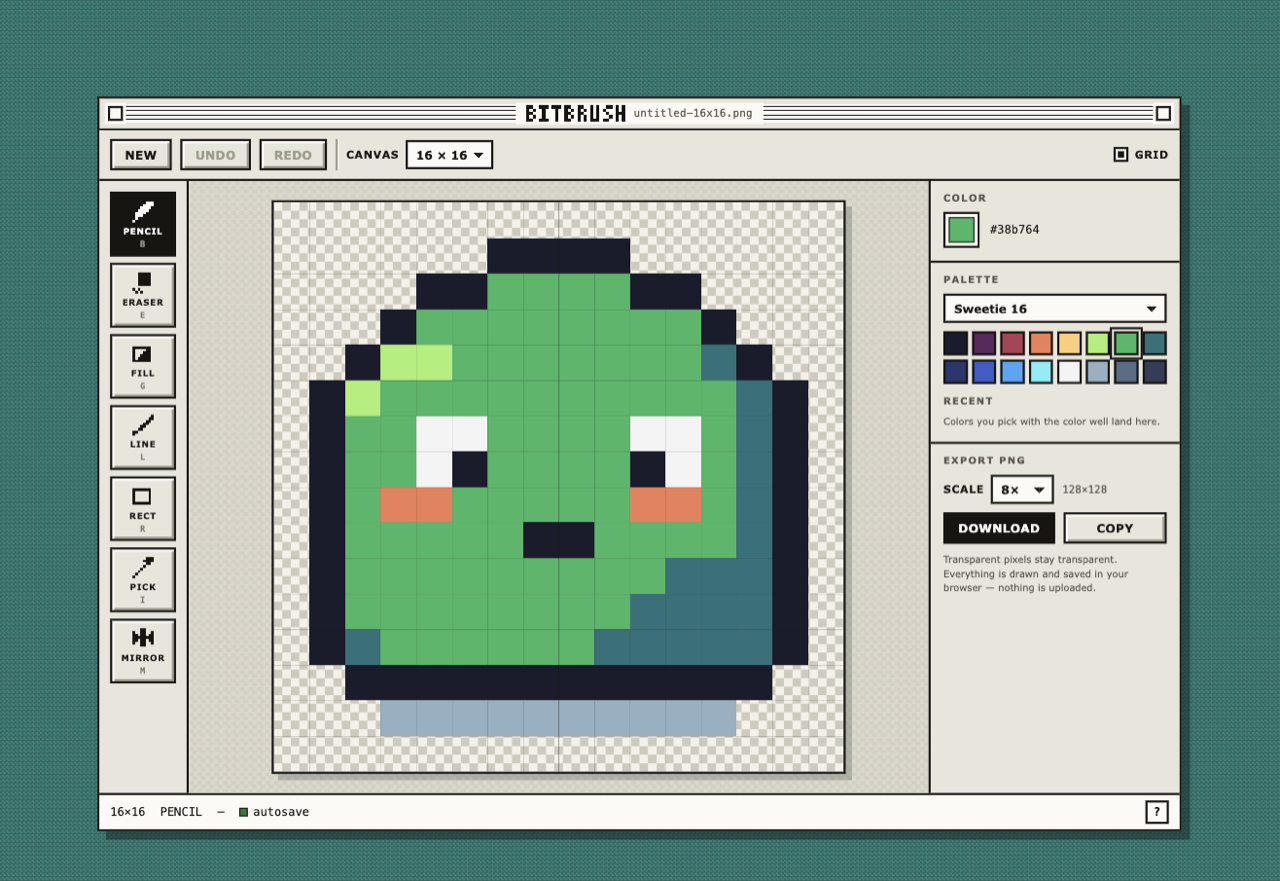Pick the last dark slate palette swatch
The image size is (1280, 881).
[1155, 372]
